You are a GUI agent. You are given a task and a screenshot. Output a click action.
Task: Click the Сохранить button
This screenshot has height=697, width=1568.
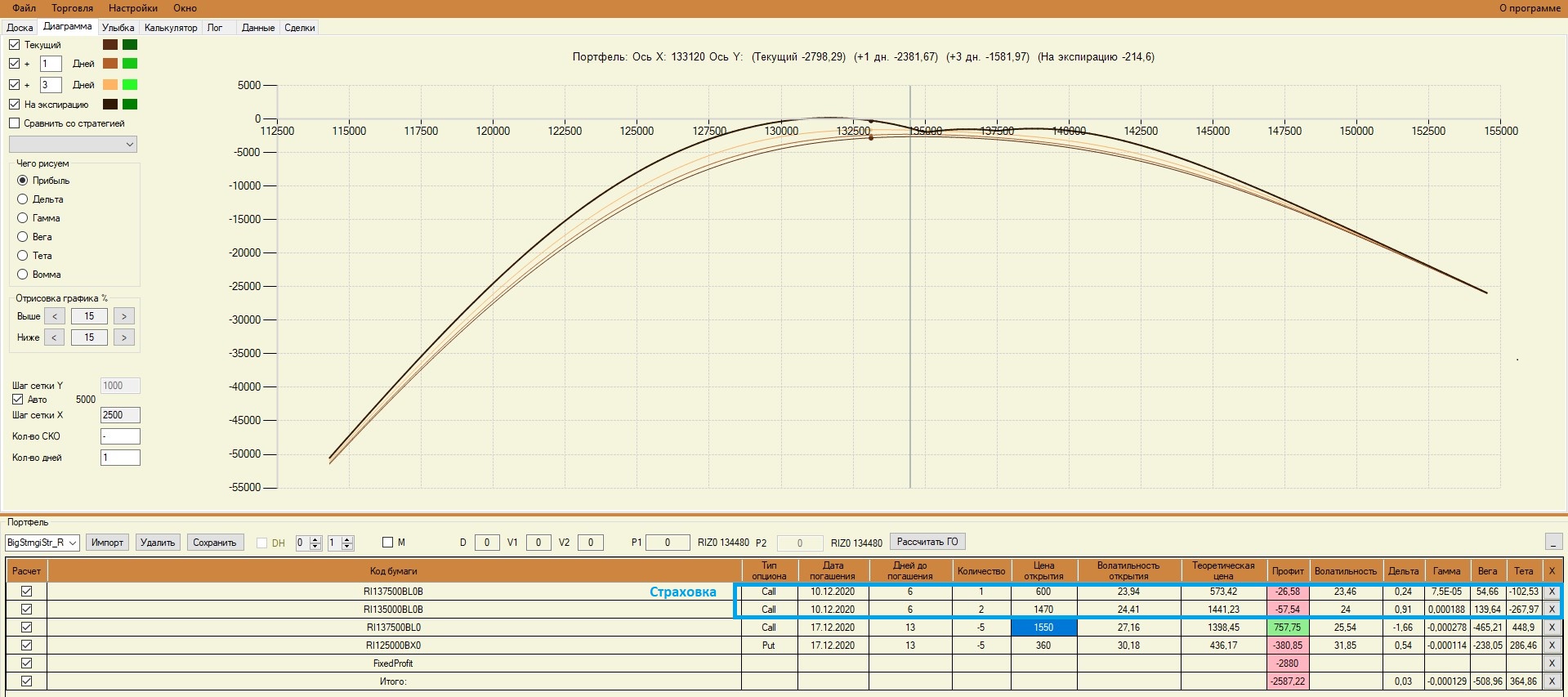(215, 543)
